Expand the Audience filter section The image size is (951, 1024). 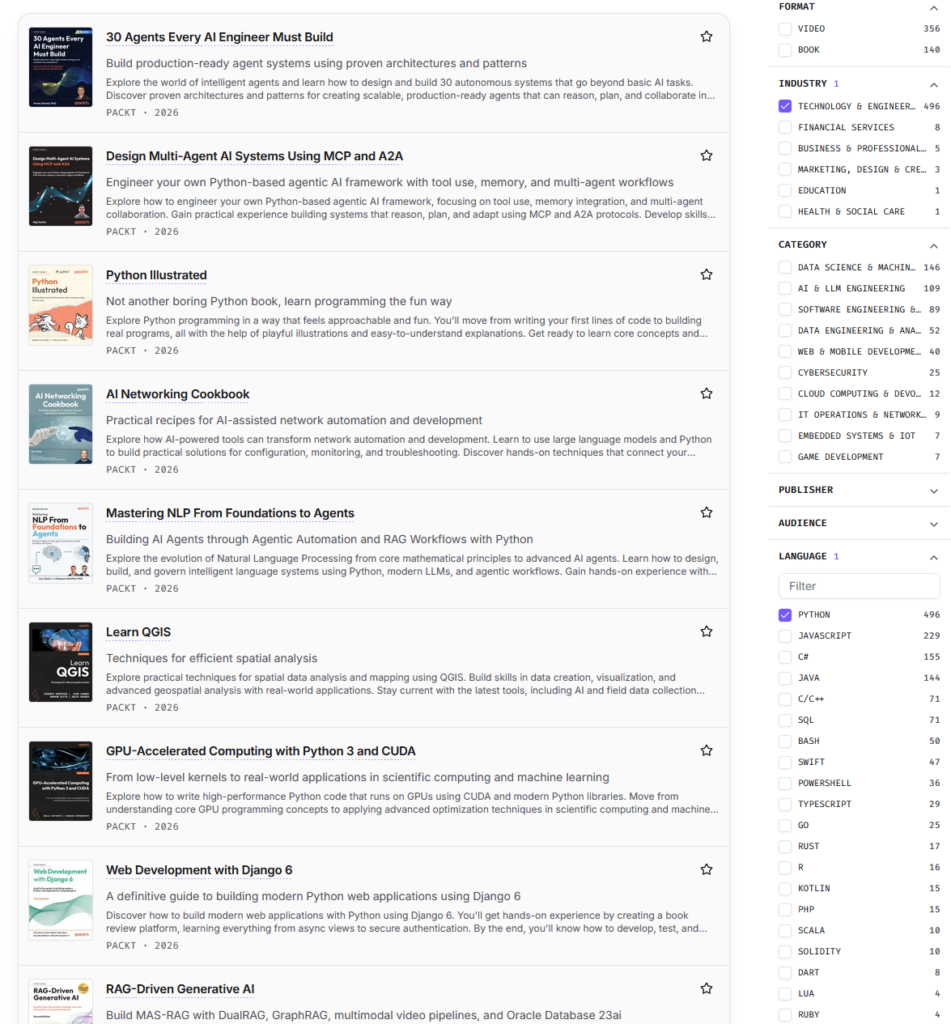coord(933,524)
